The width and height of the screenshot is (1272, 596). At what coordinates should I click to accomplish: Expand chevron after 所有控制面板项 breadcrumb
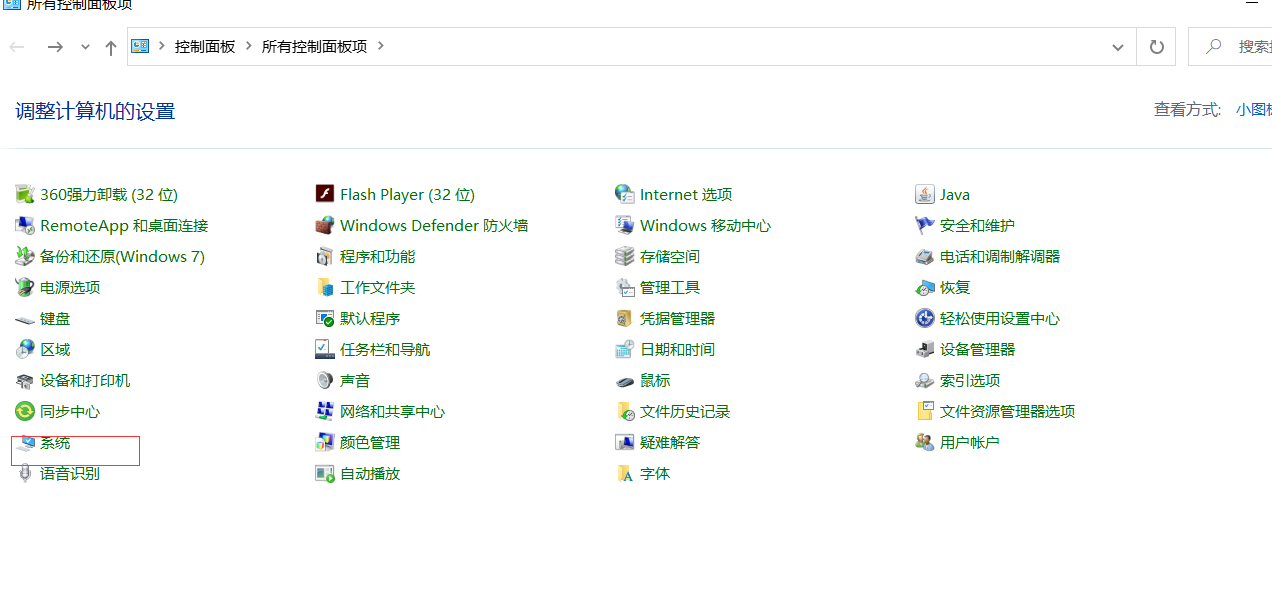click(x=380, y=46)
